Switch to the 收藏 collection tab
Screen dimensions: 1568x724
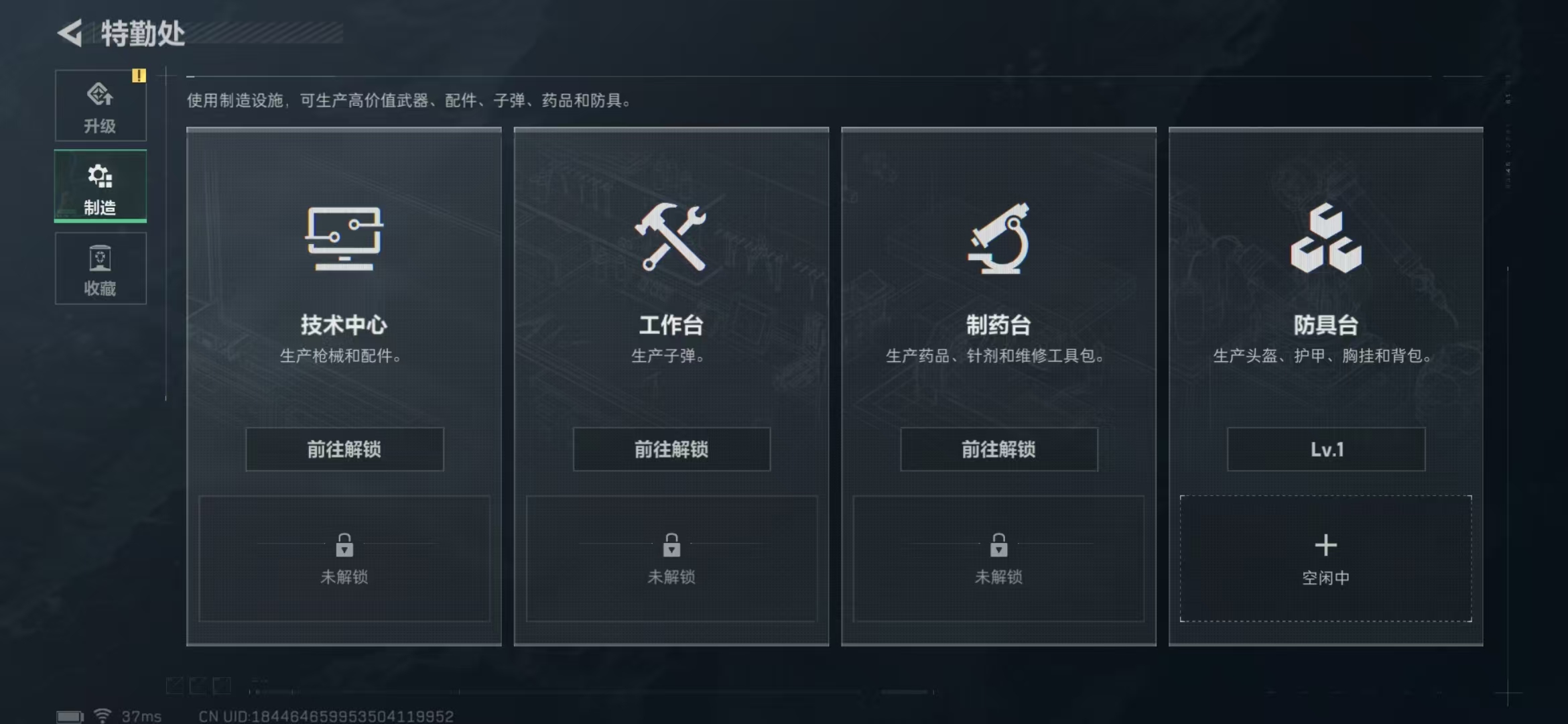(101, 268)
